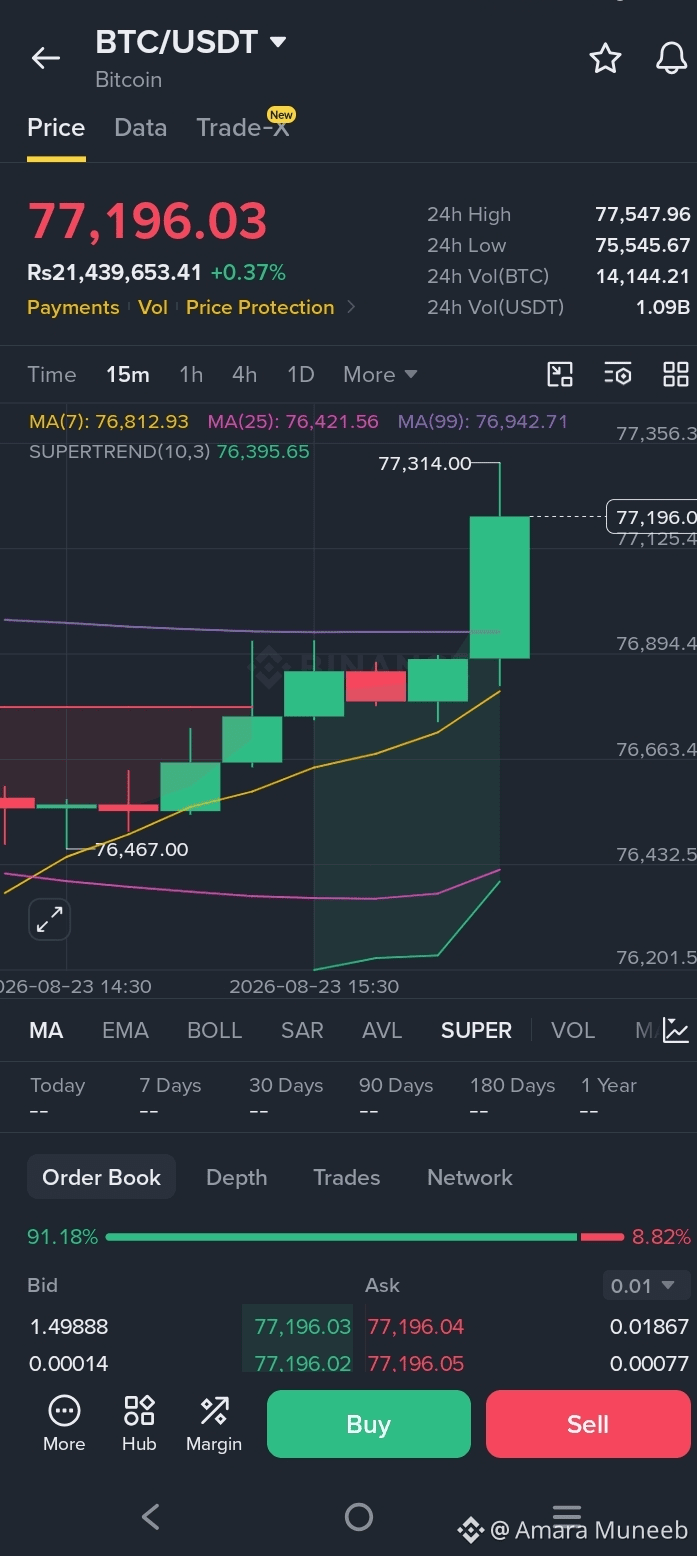Tap bid price 77,196.02 in order book
Image resolution: width=697 pixels, height=1556 pixels.
(302, 1363)
